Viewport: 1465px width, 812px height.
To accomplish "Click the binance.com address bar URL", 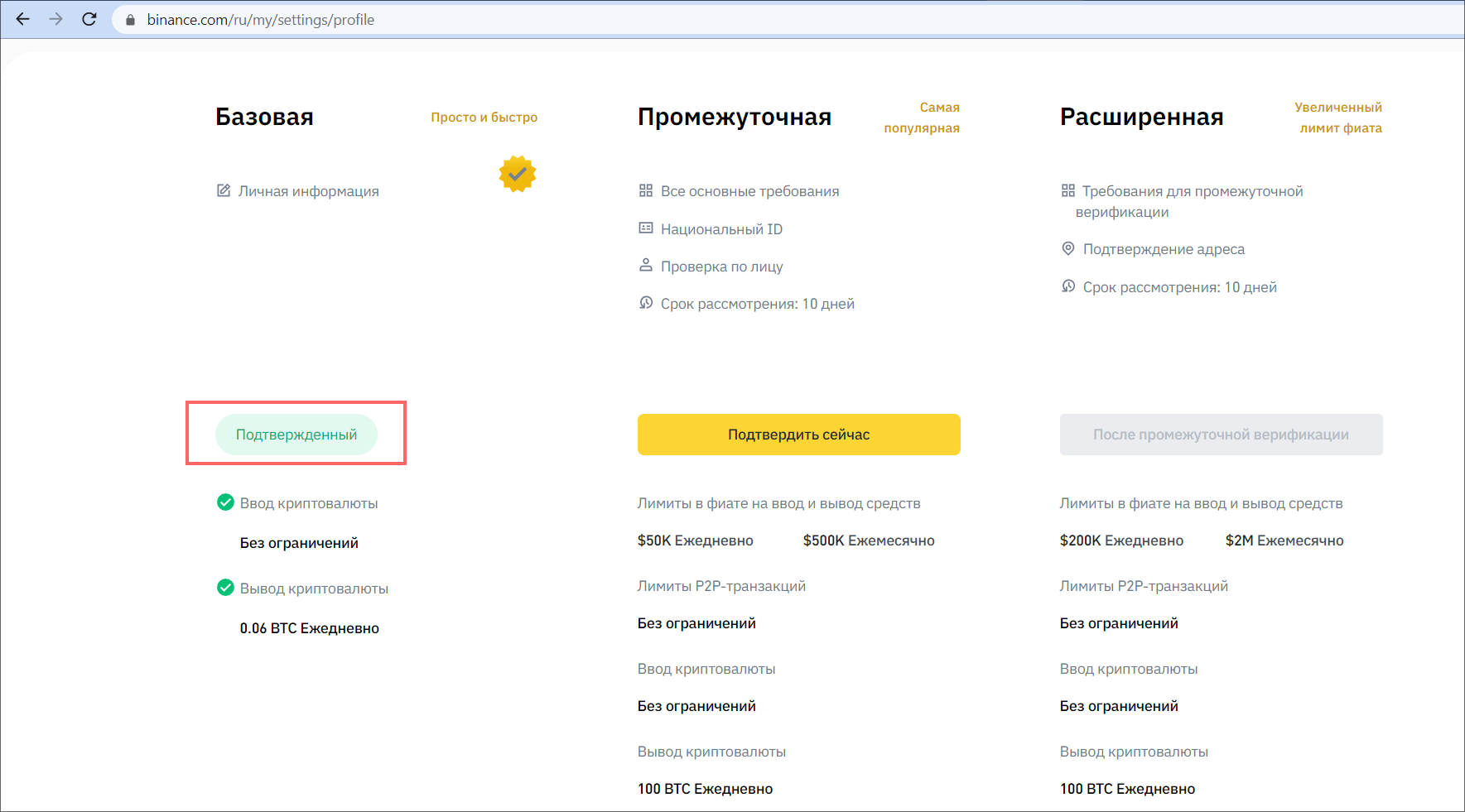I will click(261, 20).
